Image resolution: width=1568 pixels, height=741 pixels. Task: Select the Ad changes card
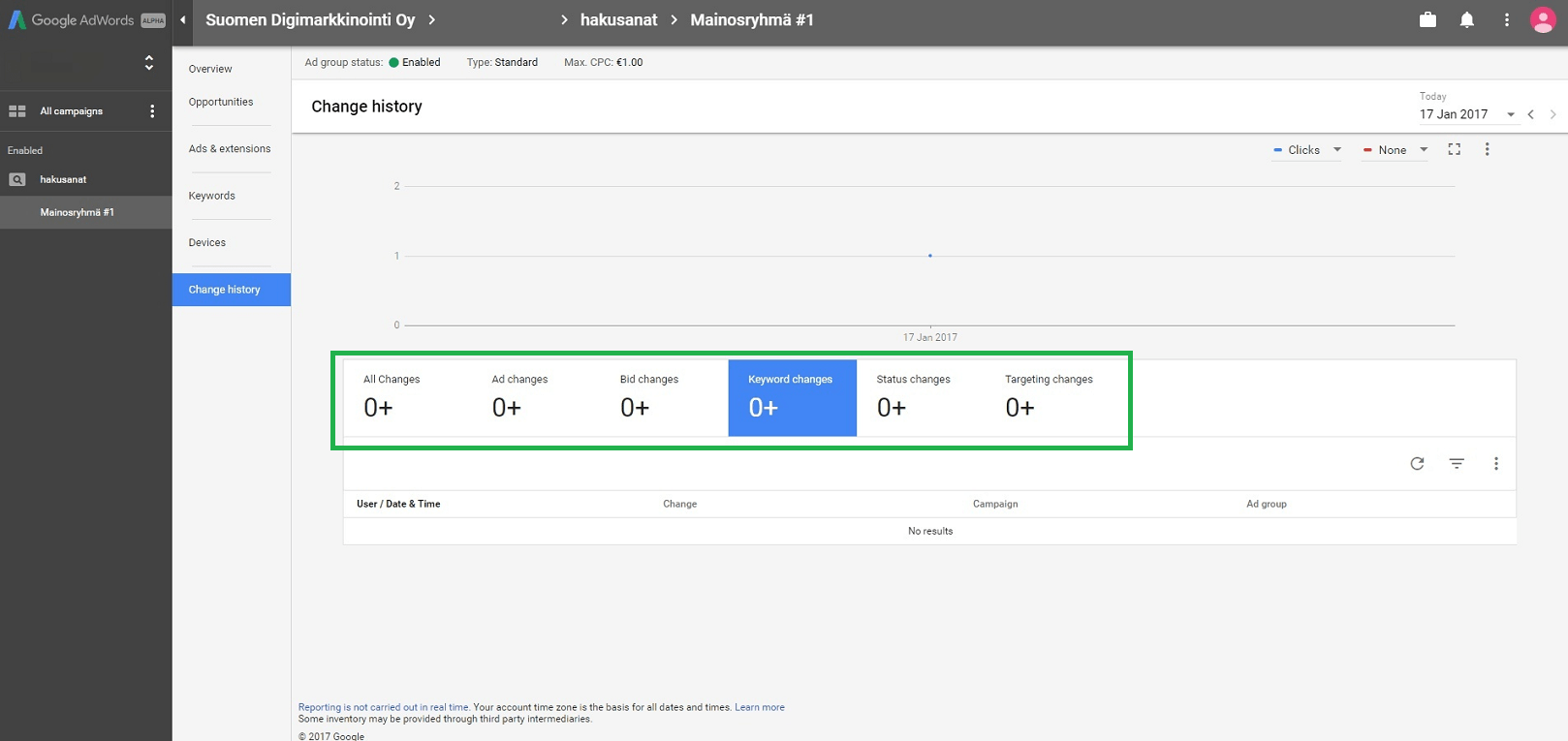pyautogui.click(x=536, y=398)
